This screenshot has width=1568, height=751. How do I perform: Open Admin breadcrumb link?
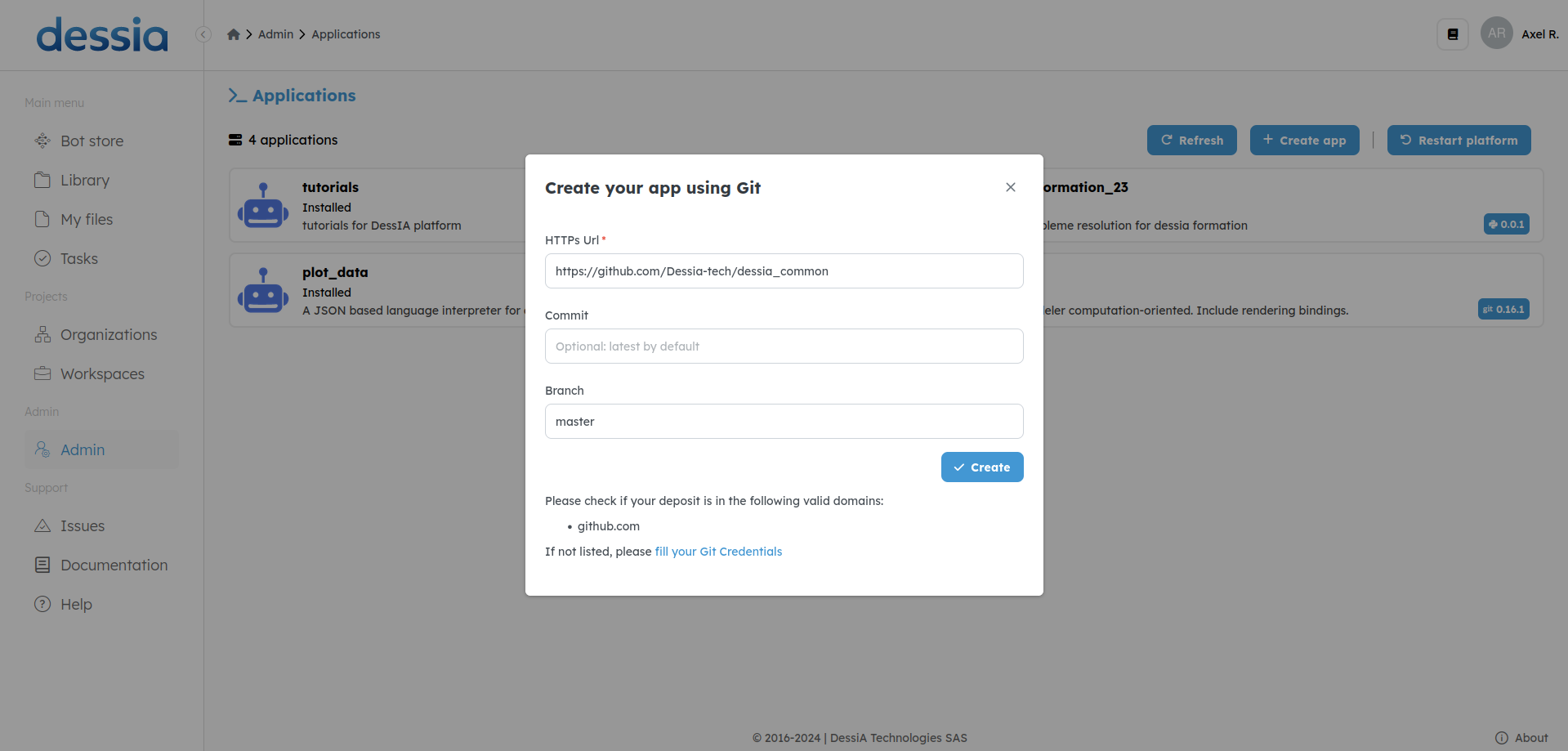pos(275,34)
